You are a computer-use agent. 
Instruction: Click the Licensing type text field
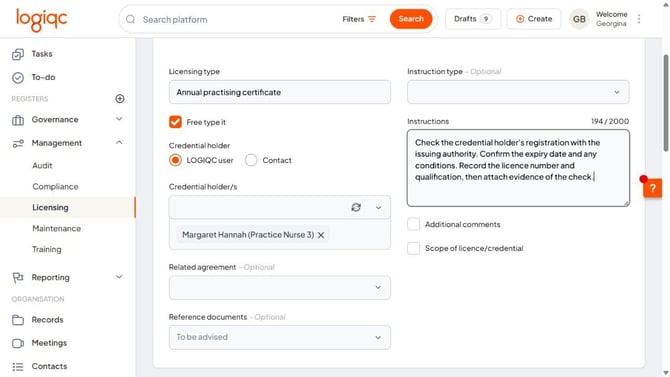(279, 92)
